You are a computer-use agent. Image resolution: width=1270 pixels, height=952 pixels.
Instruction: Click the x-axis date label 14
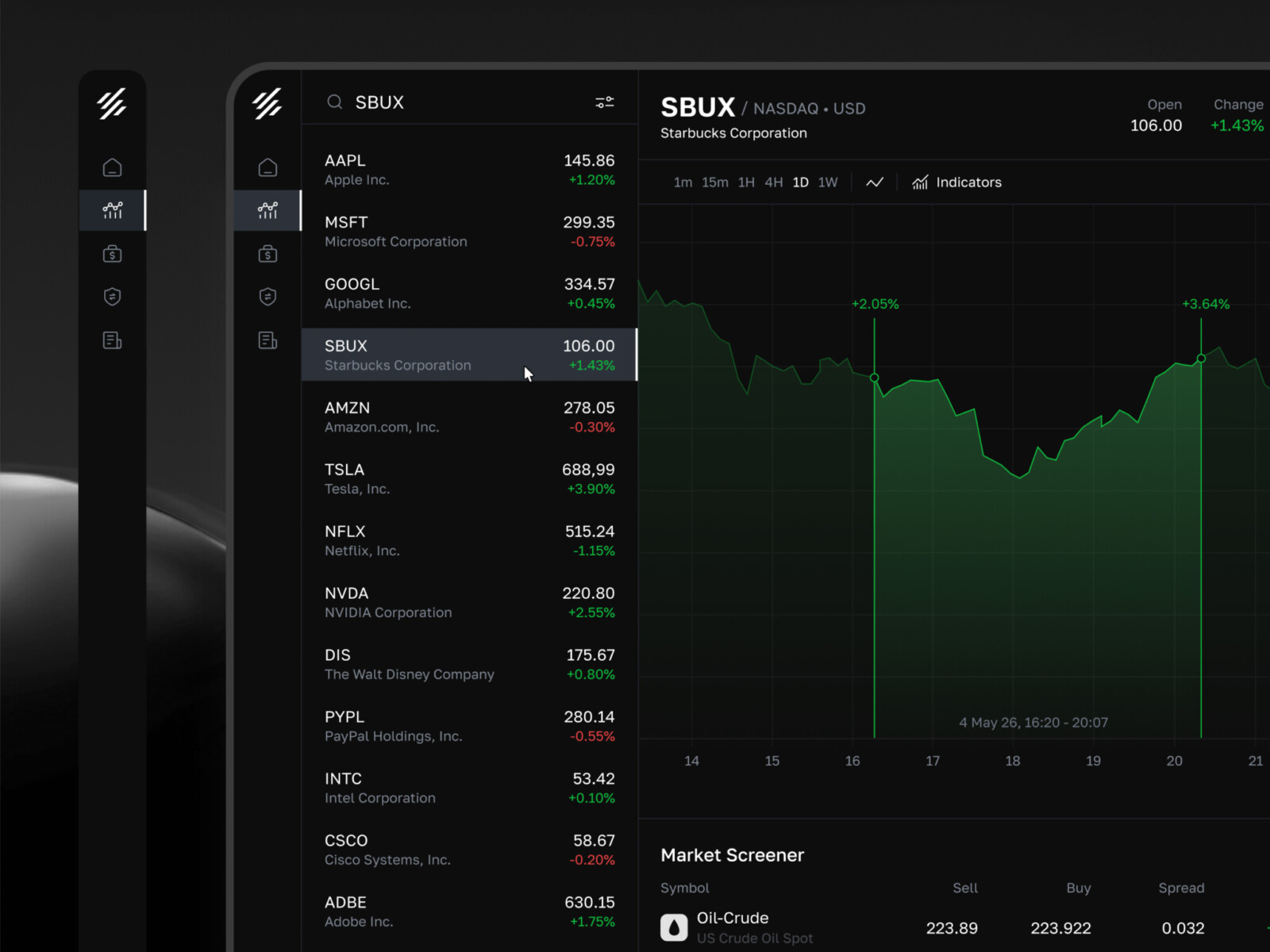tap(691, 761)
